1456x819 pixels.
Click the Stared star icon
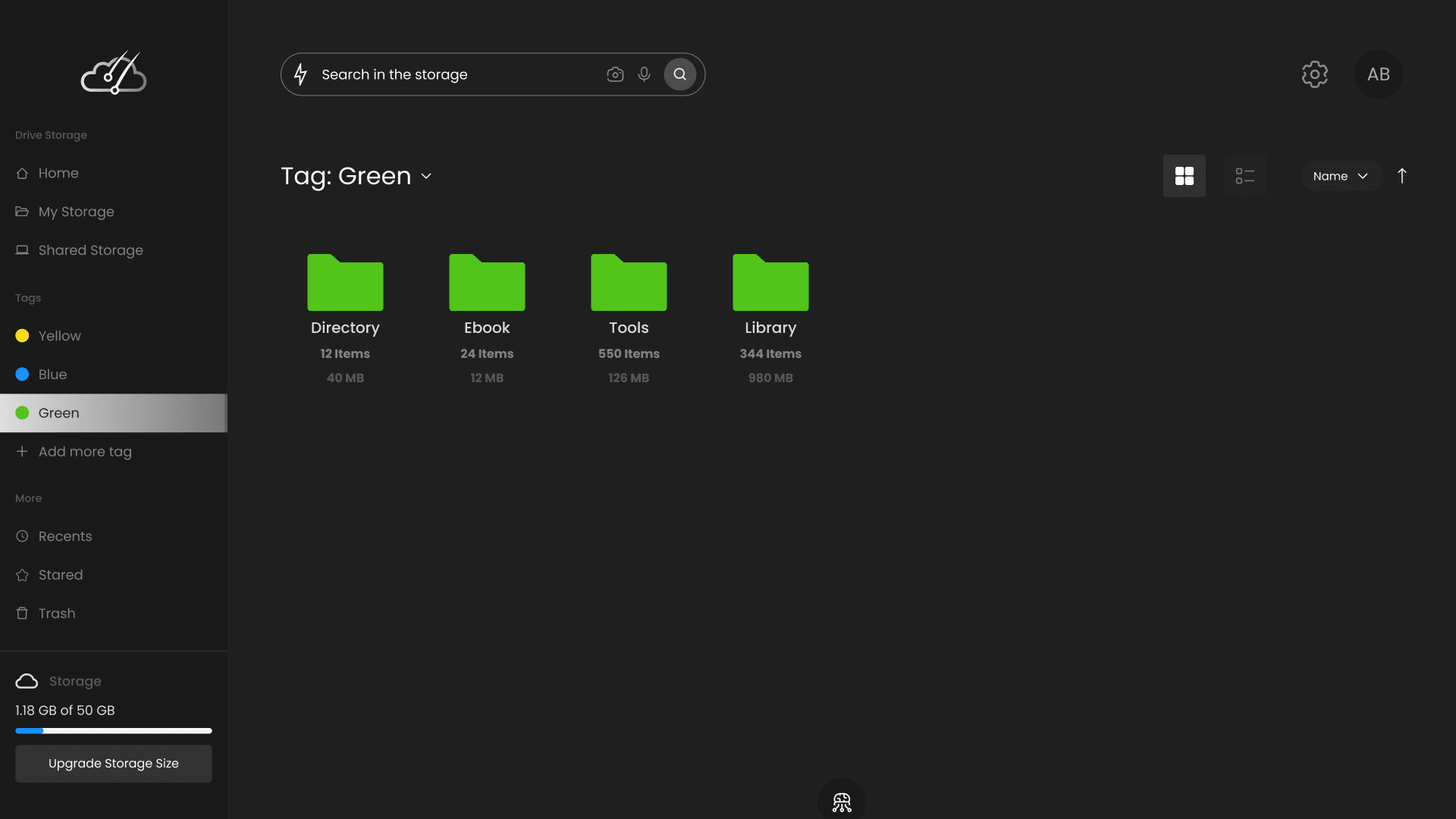pyautogui.click(x=22, y=575)
